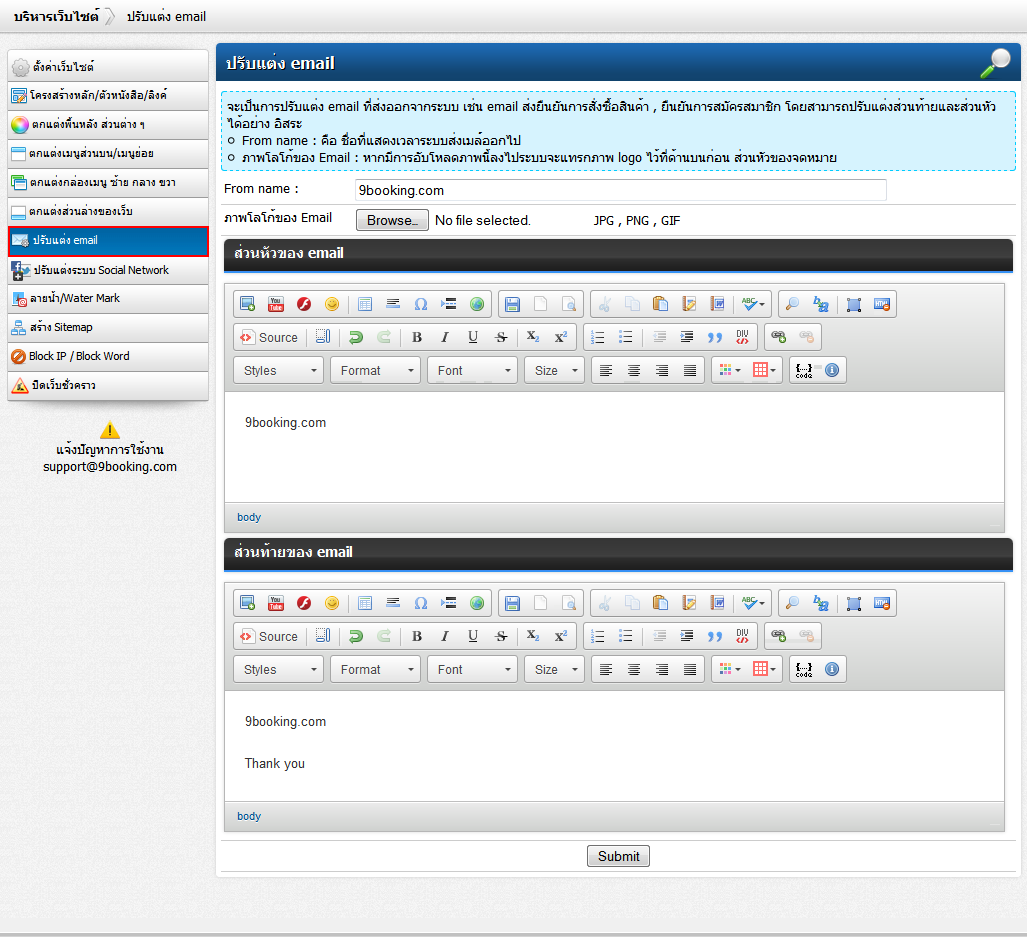This screenshot has height=937, width=1027.
Task: Insert page break in footer editor
Action: point(449,603)
